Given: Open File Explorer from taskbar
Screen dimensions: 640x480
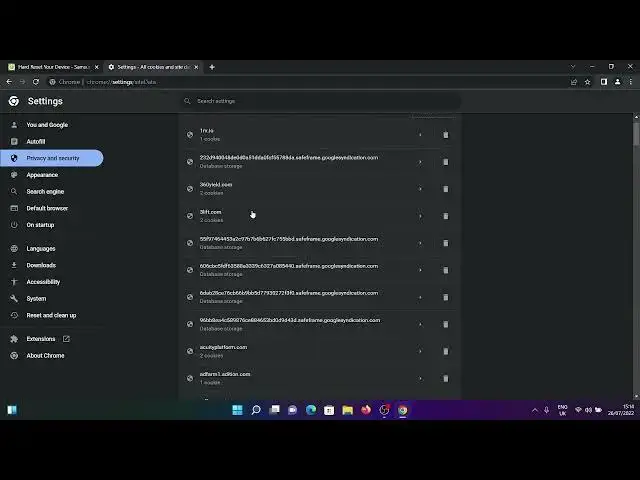Looking at the screenshot, I should [348, 410].
